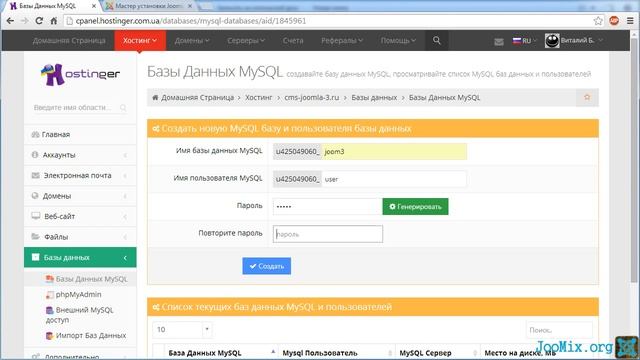Close the Базы Данных MySQL browser tab
640x360 pixels.
93,6
